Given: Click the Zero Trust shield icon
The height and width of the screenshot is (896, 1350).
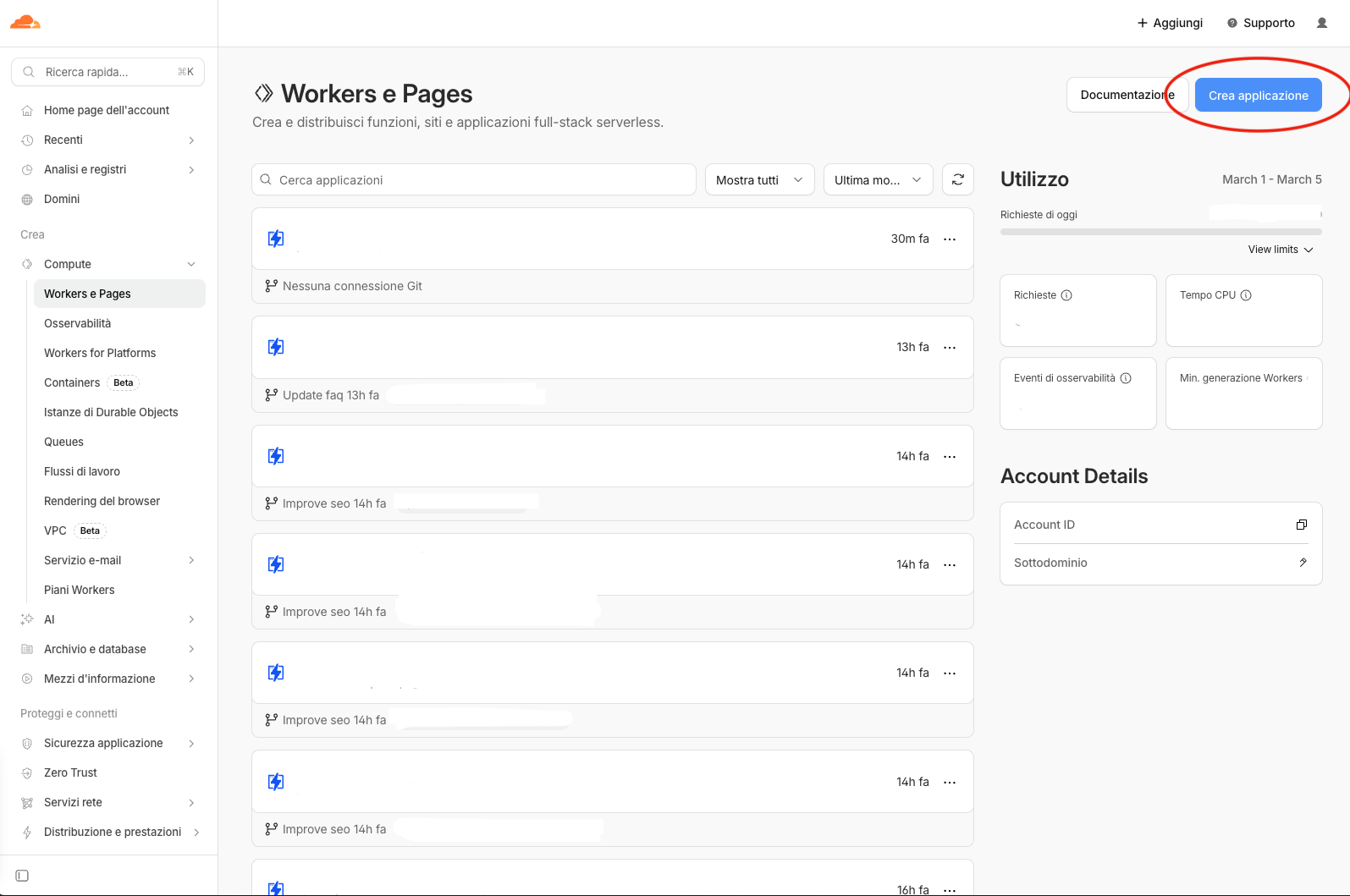Looking at the screenshot, I should pyautogui.click(x=27, y=772).
